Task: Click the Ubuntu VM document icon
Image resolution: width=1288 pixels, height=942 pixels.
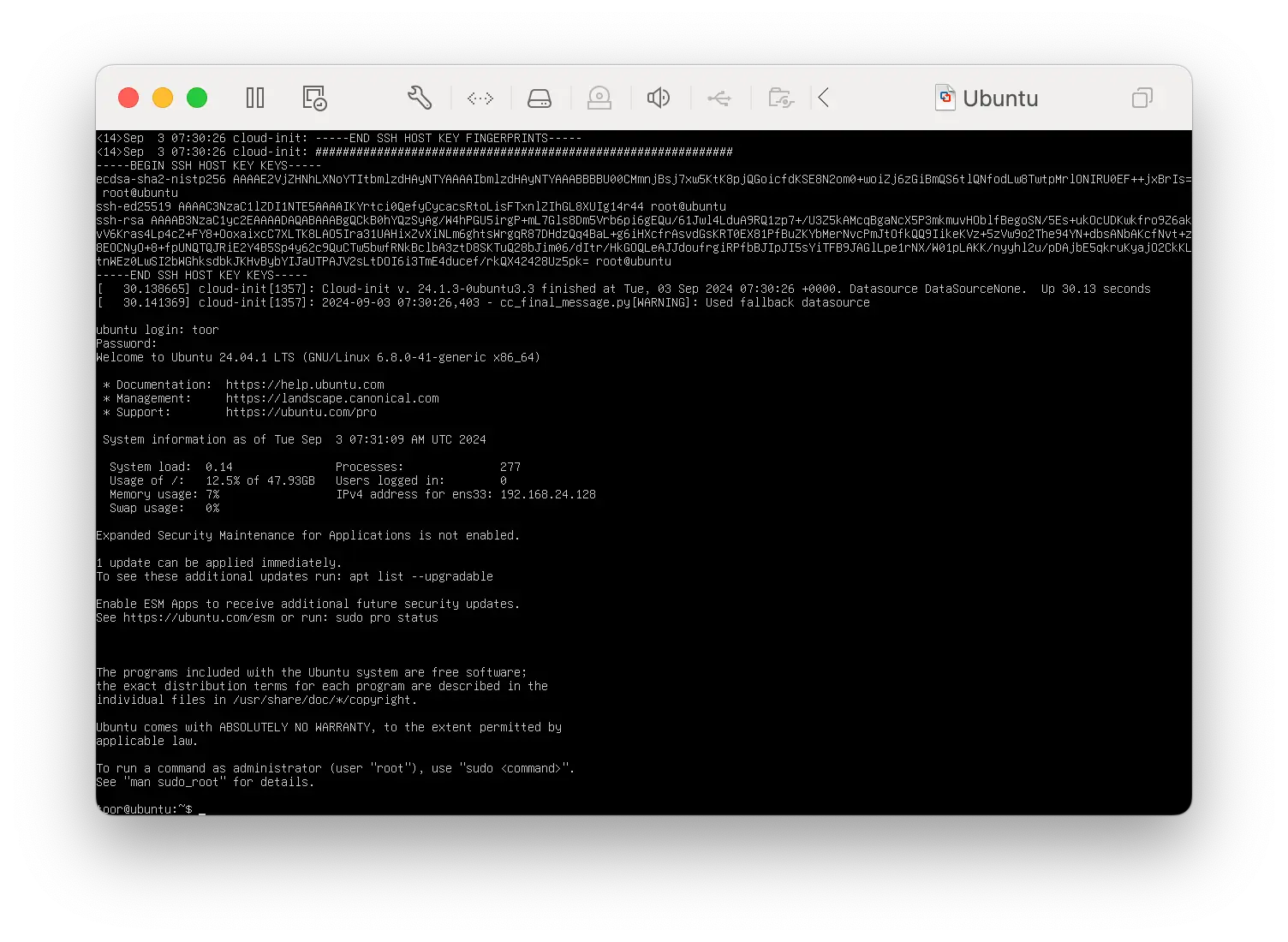Action: point(945,98)
